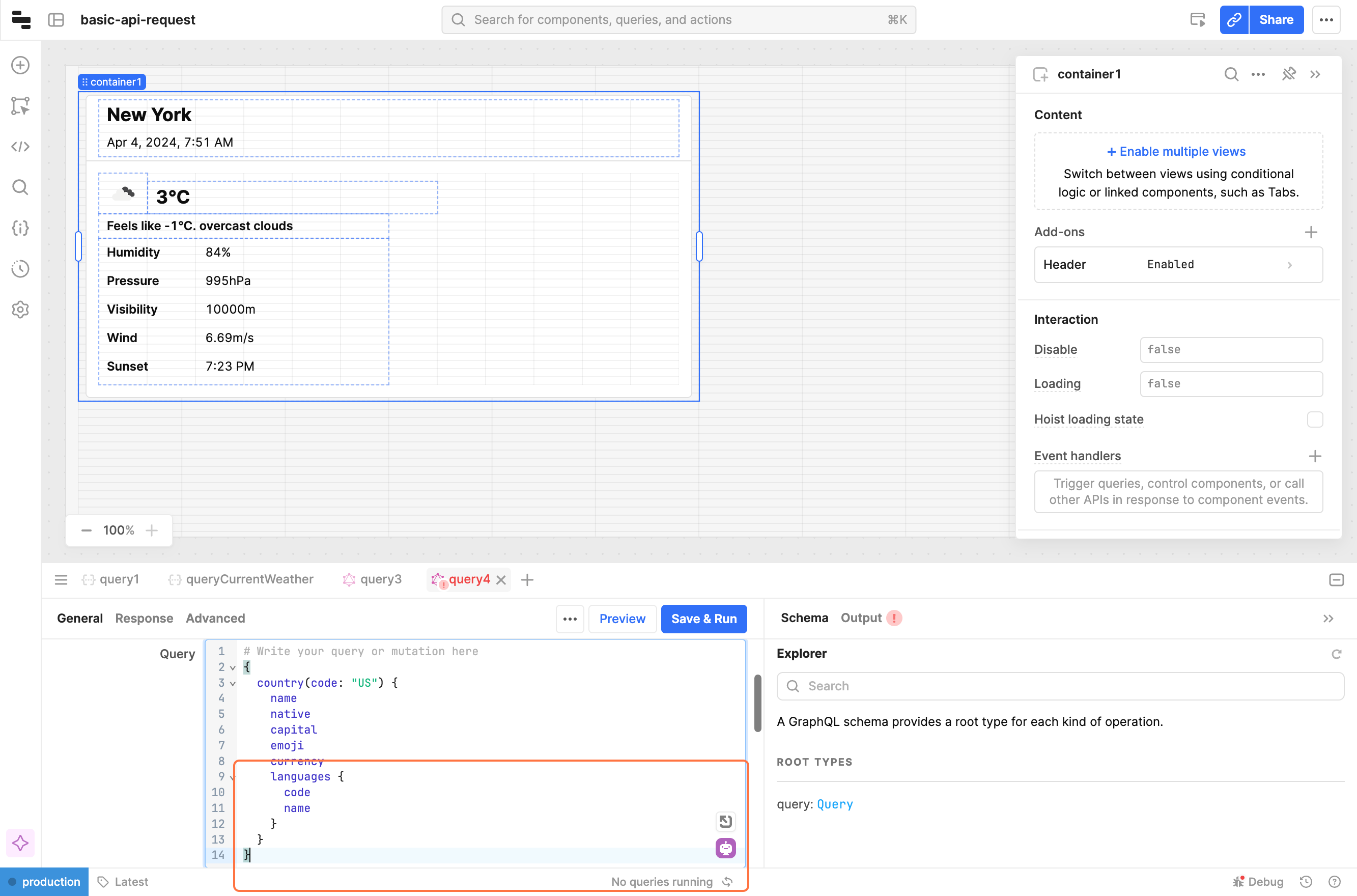
Task: Open the history clock icon in sidebar
Action: click(20, 269)
